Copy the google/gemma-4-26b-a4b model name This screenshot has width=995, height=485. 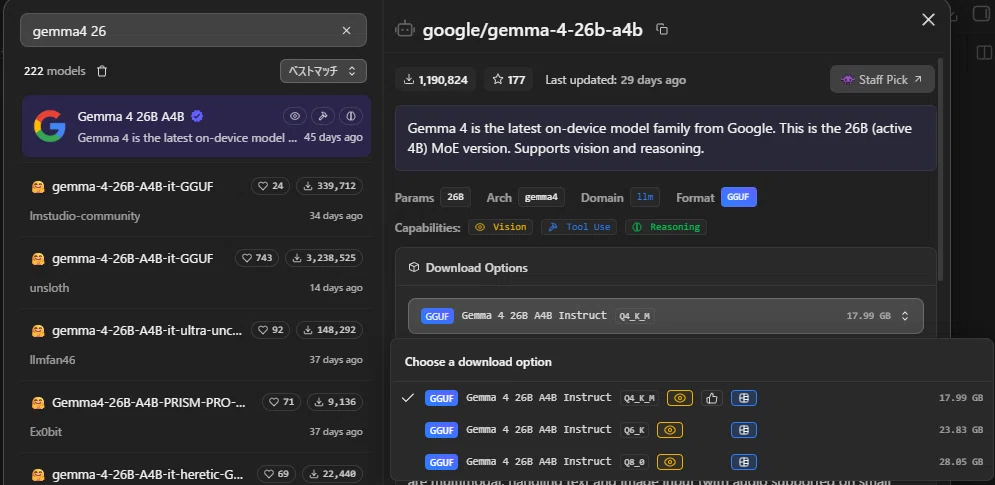[662, 29]
